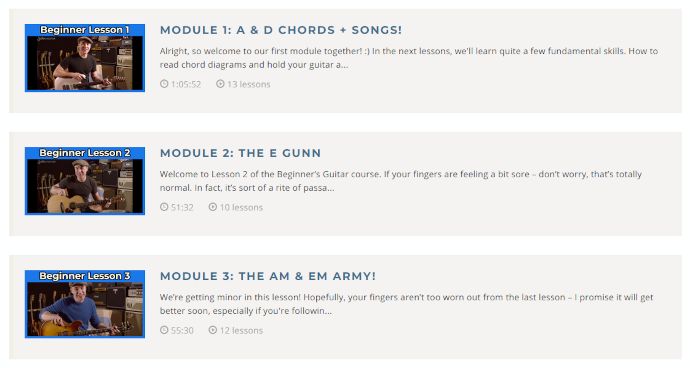Click Module 3 description 'We're getting minor'
This screenshot has width=690, height=368.
407,304
